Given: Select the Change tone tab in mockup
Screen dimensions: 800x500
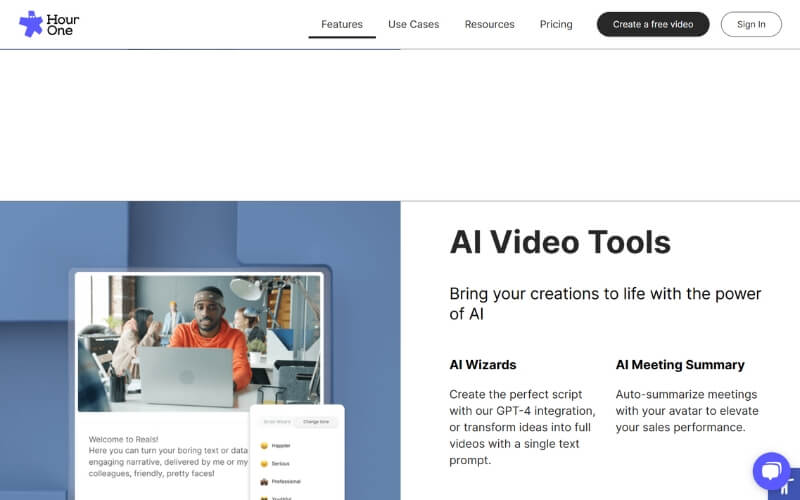Looking at the screenshot, I should click(x=316, y=422).
